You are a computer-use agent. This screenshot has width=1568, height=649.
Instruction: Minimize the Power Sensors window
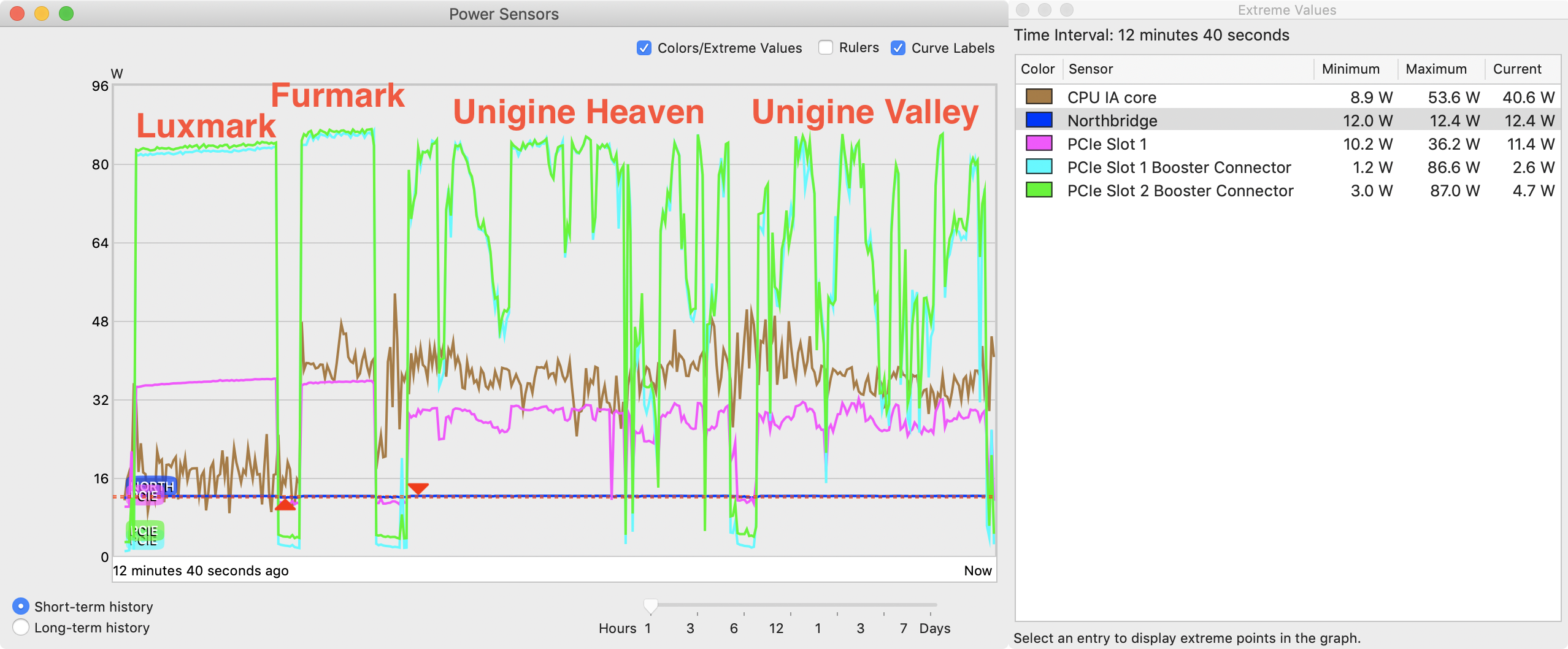42,13
